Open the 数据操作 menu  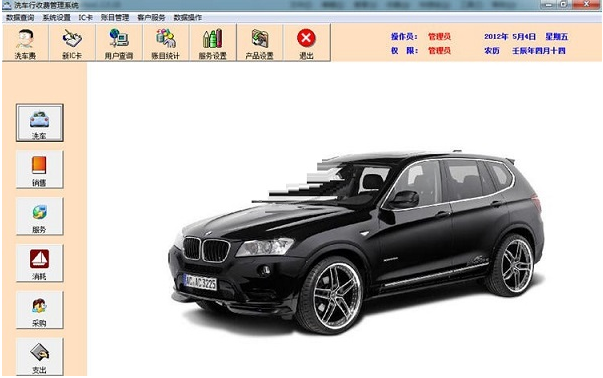(x=188, y=18)
